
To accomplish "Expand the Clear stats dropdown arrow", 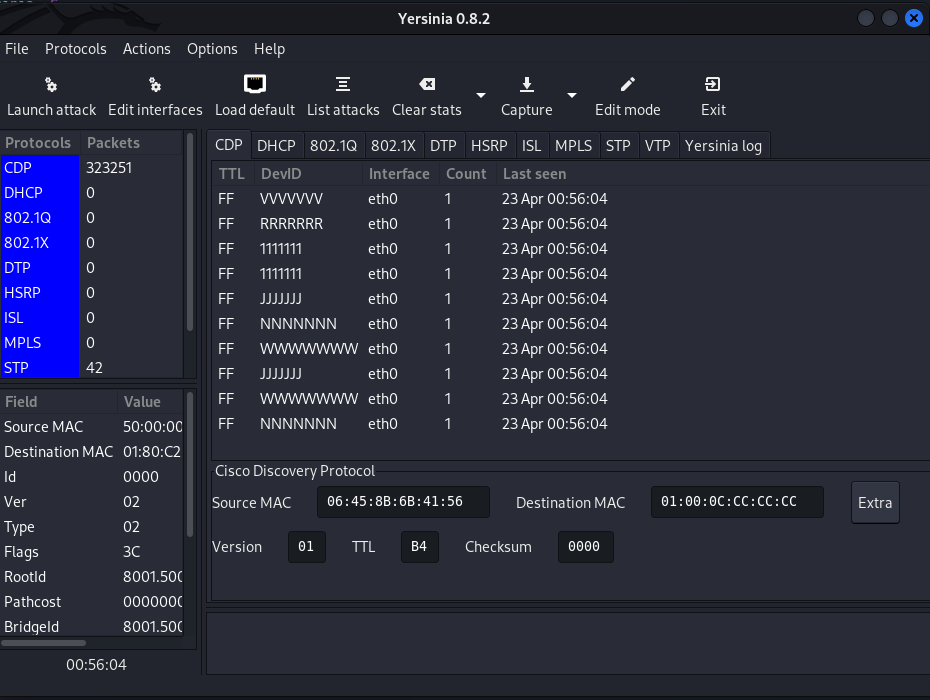I will 481,96.
